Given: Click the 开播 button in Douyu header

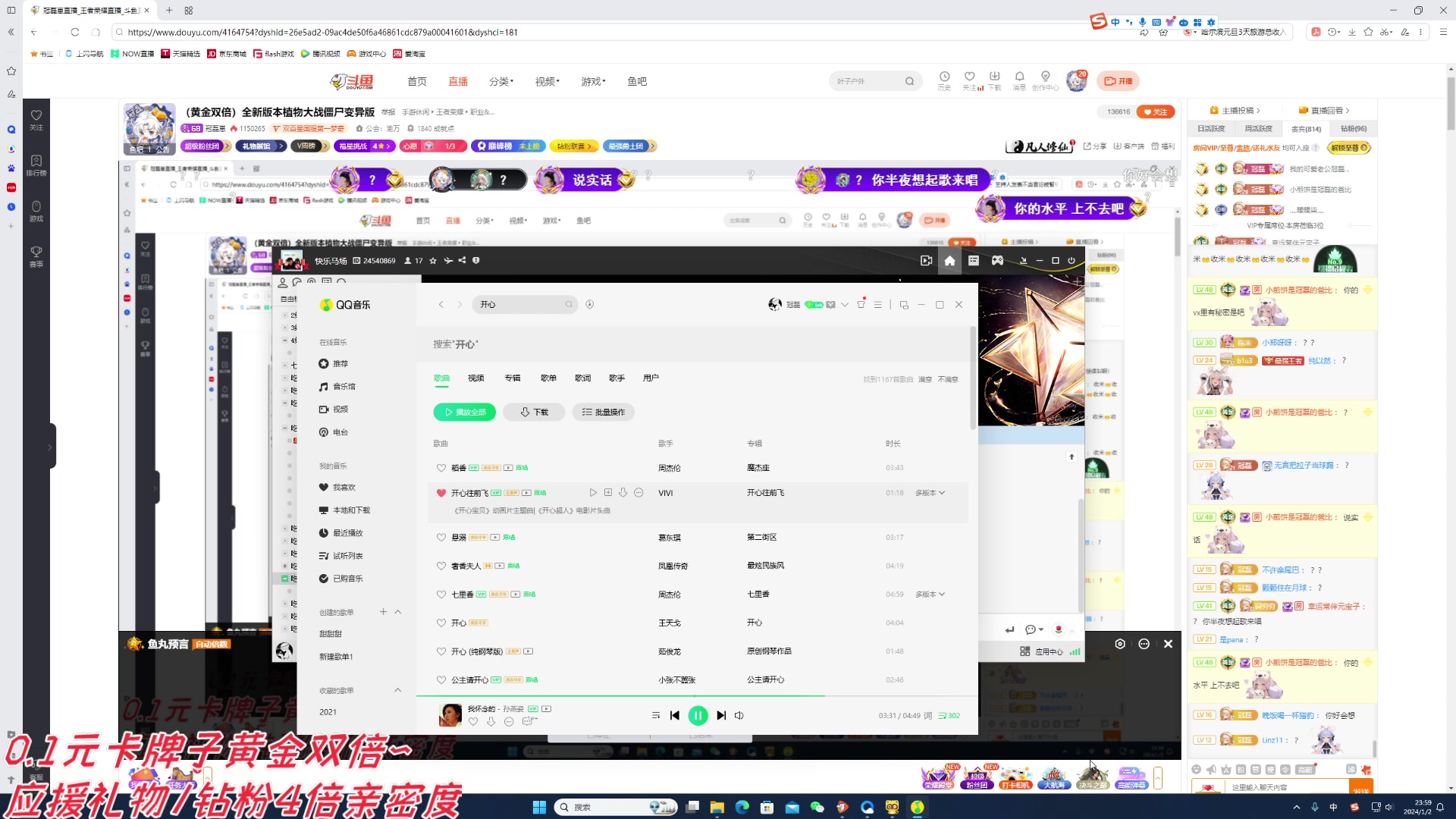Looking at the screenshot, I should [x=1118, y=81].
